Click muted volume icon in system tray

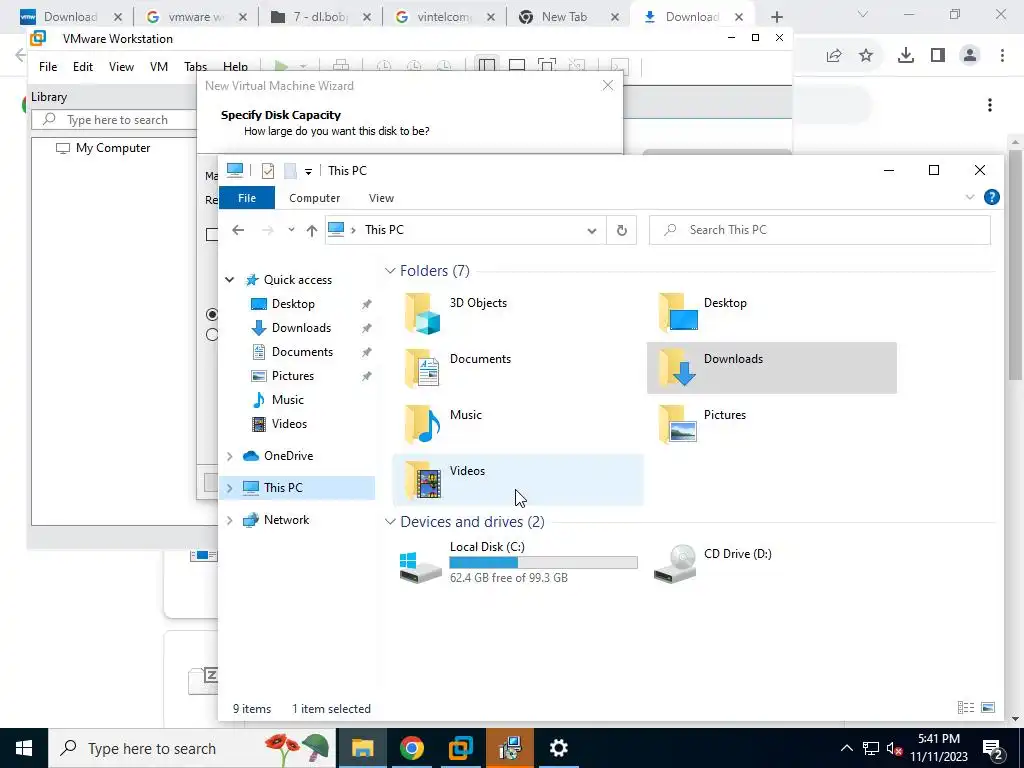894,748
